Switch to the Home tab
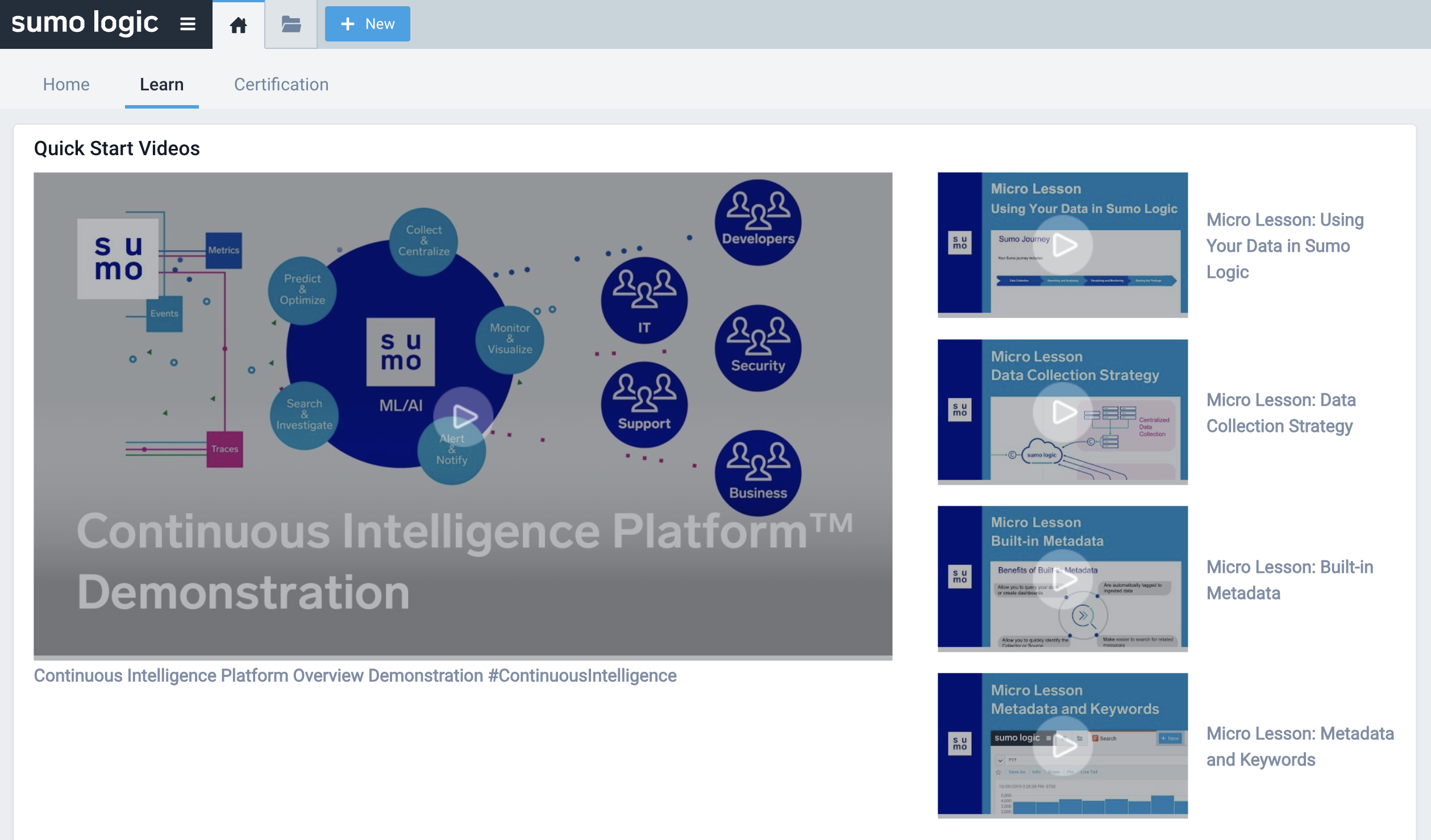Image resolution: width=1431 pixels, height=840 pixels. pos(66,84)
